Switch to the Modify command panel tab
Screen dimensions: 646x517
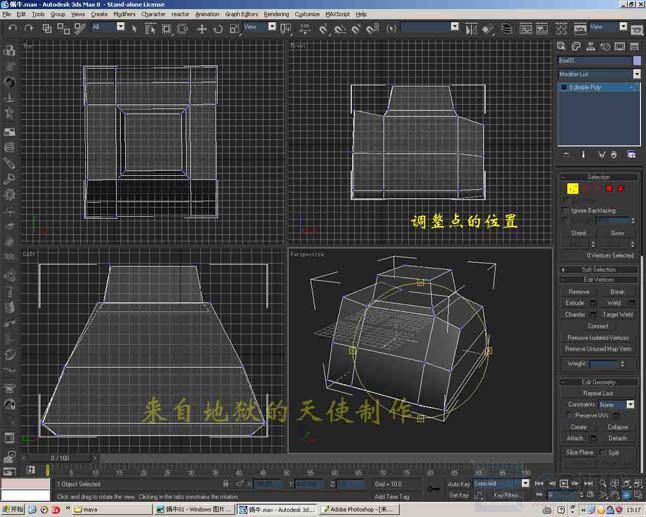point(576,47)
